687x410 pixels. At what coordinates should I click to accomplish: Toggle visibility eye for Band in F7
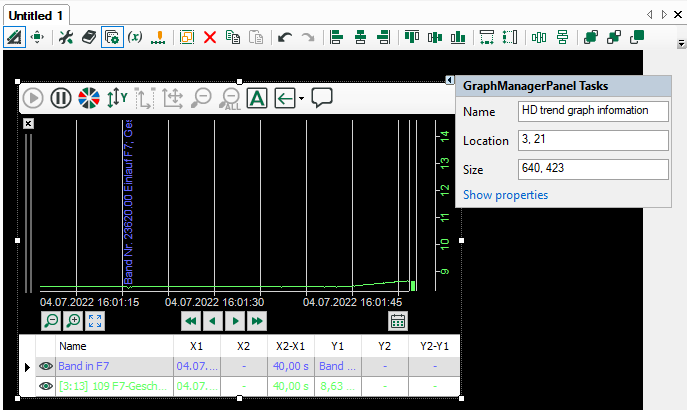45,367
